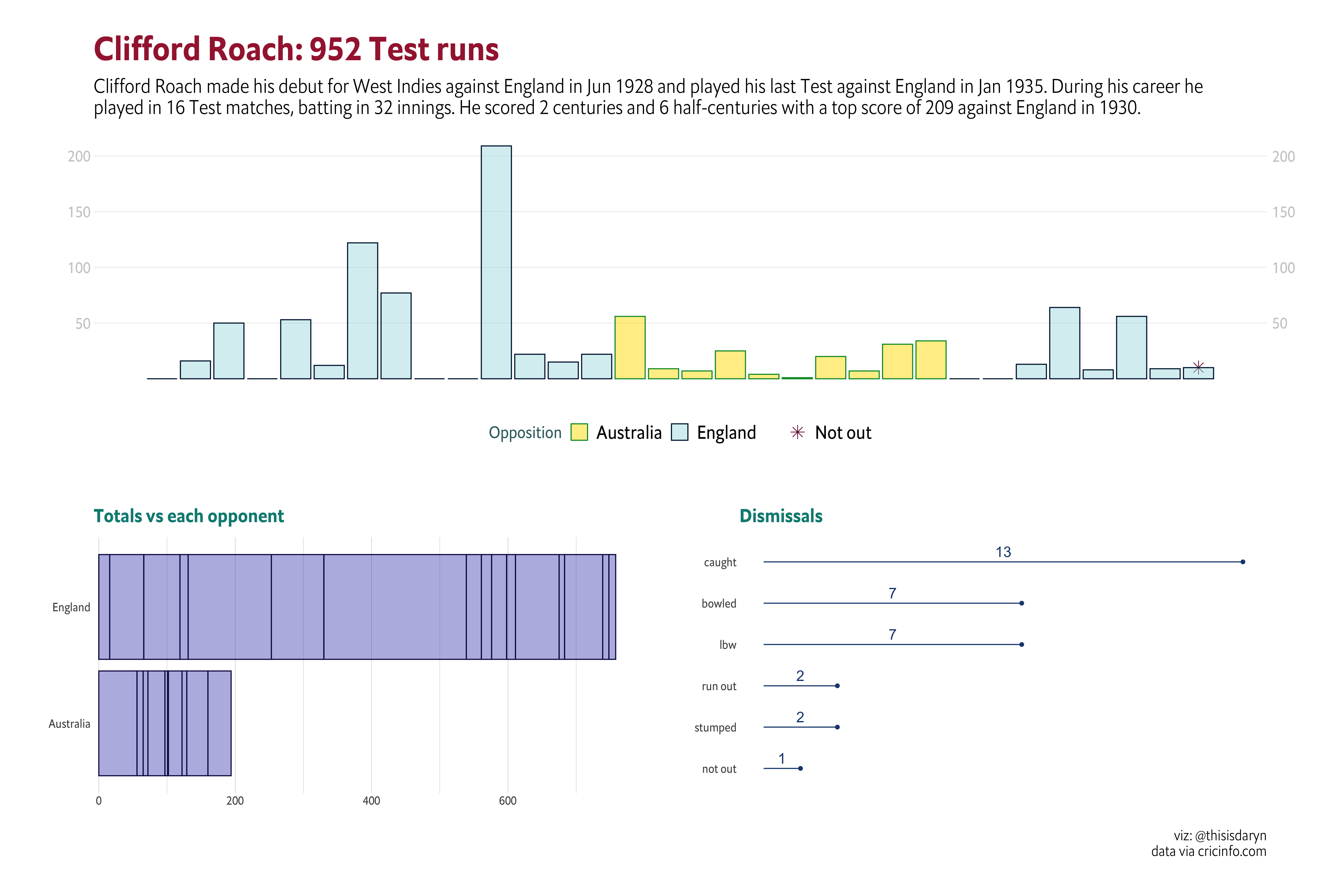Click the Totals vs each opponent heading
Screen dimensions: 1344x896
(x=189, y=516)
